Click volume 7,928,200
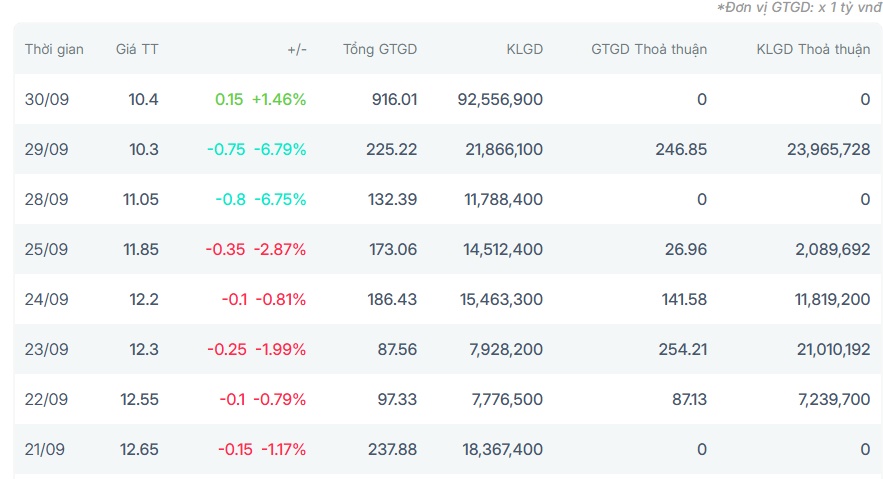The width and height of the screenshot is (883, 479). [506, 350]
